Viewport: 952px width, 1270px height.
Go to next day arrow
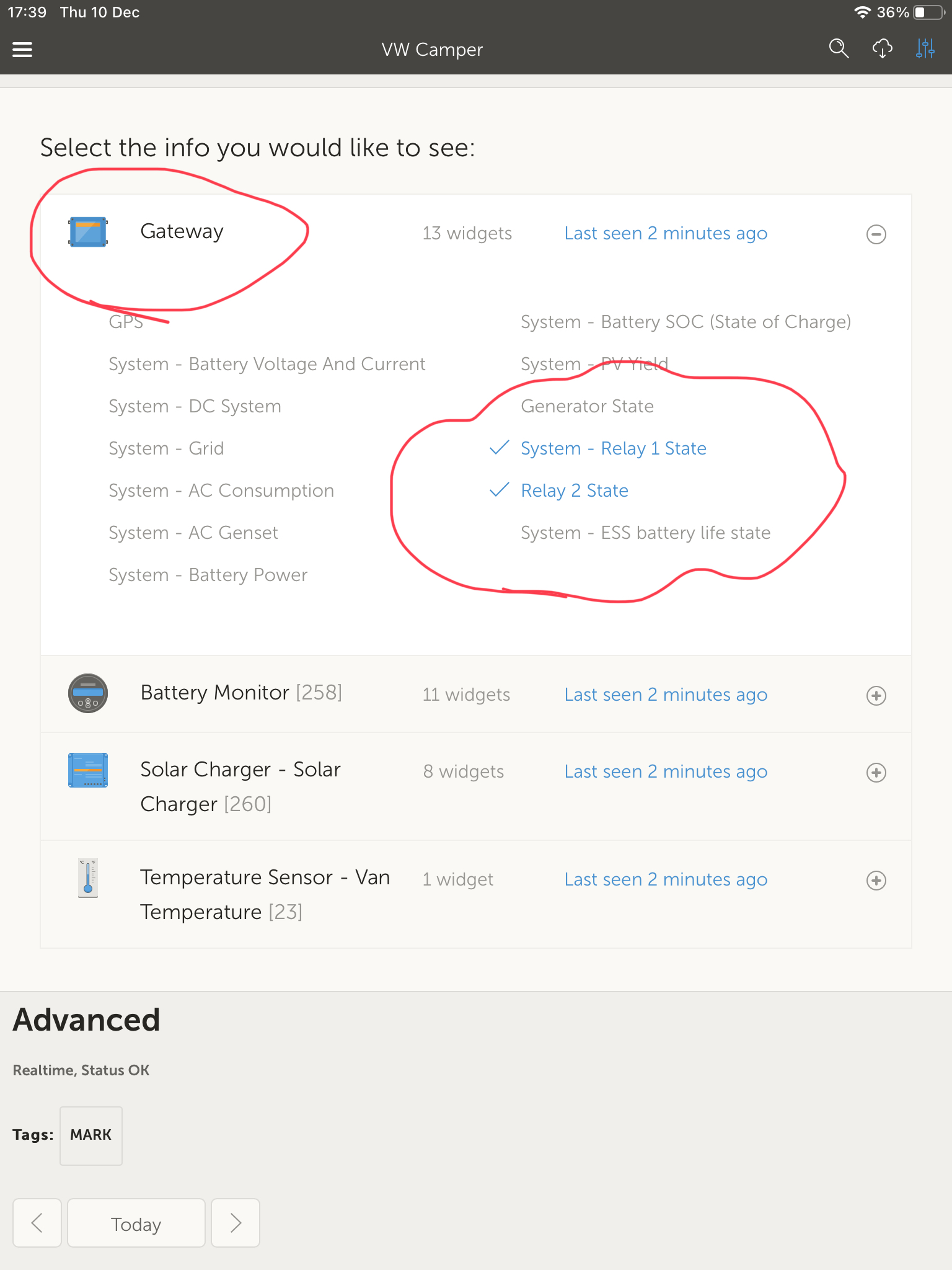pyautogui.click(x=236, y=1223)
